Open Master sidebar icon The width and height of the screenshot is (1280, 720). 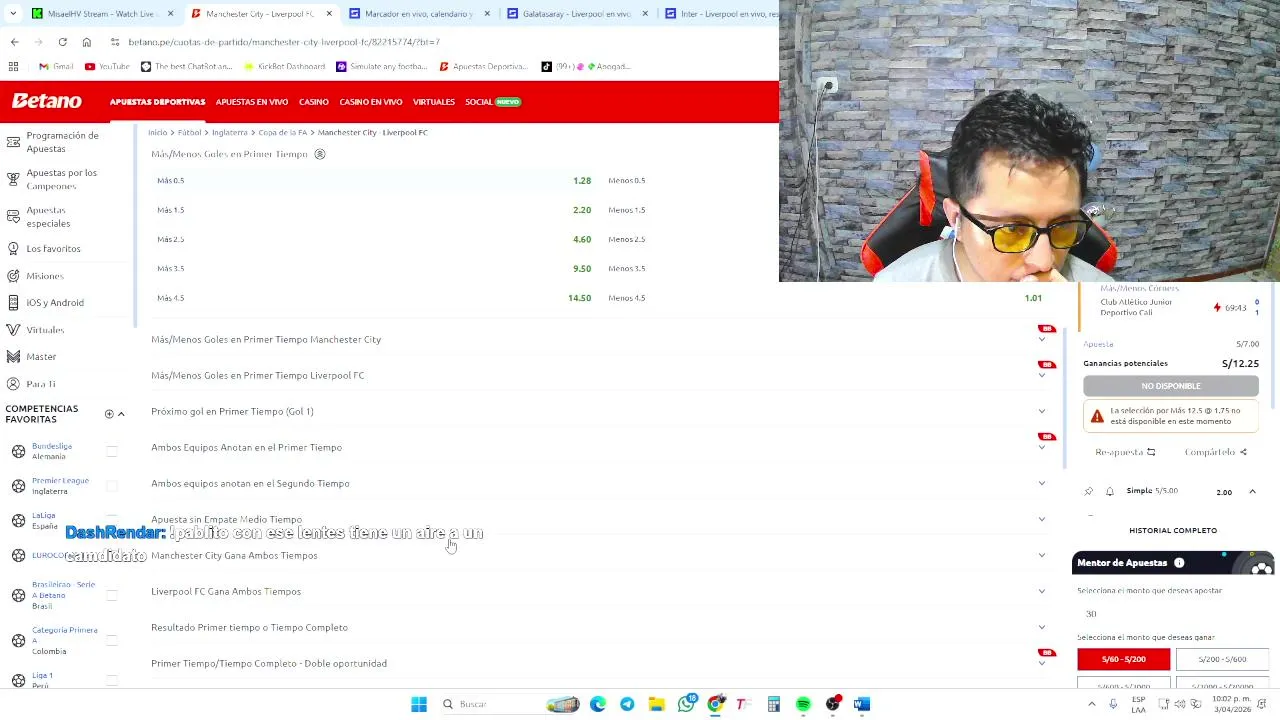point(13,356)
